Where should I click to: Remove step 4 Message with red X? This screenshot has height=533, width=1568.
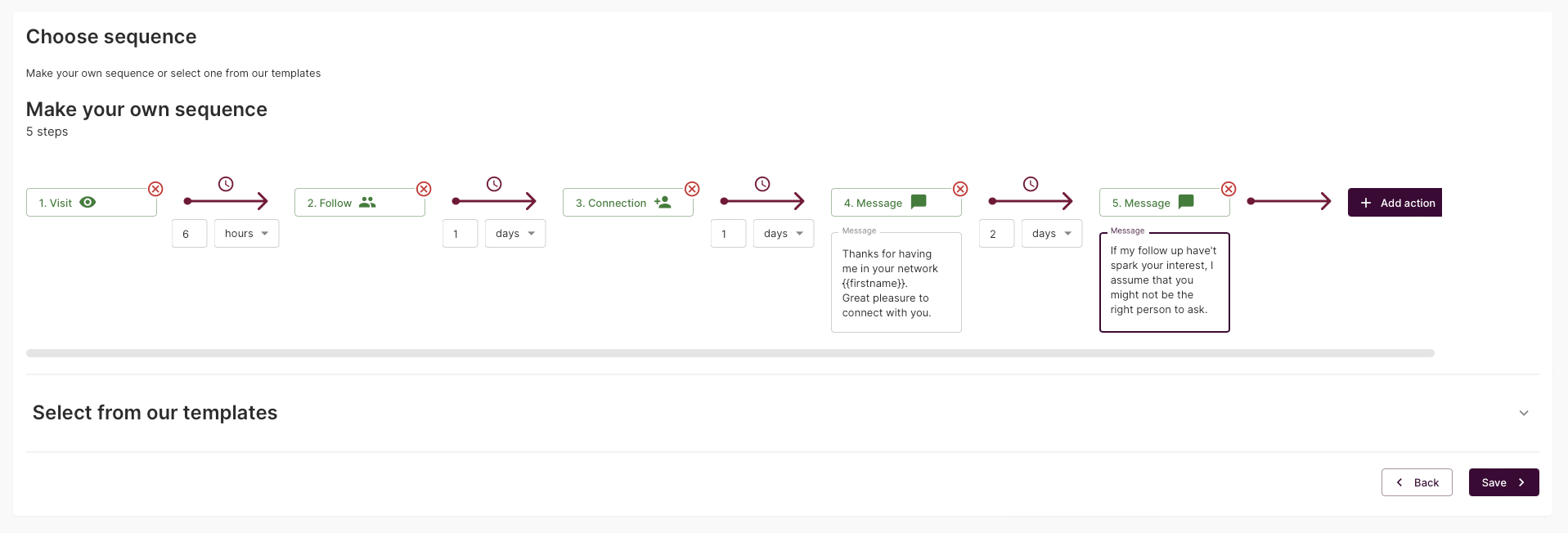(x=960, y=189)
